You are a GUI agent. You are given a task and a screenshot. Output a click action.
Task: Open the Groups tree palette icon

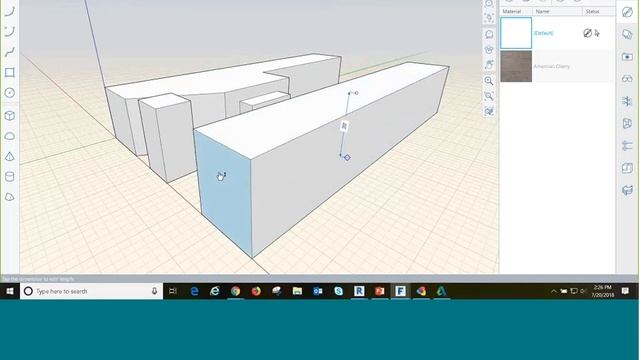click(627, 123)
